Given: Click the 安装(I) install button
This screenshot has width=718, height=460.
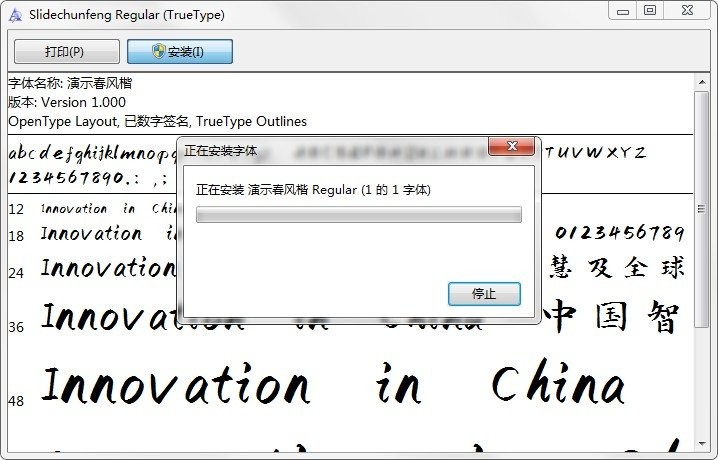Looking at the screenshot, I should (180, 51).
